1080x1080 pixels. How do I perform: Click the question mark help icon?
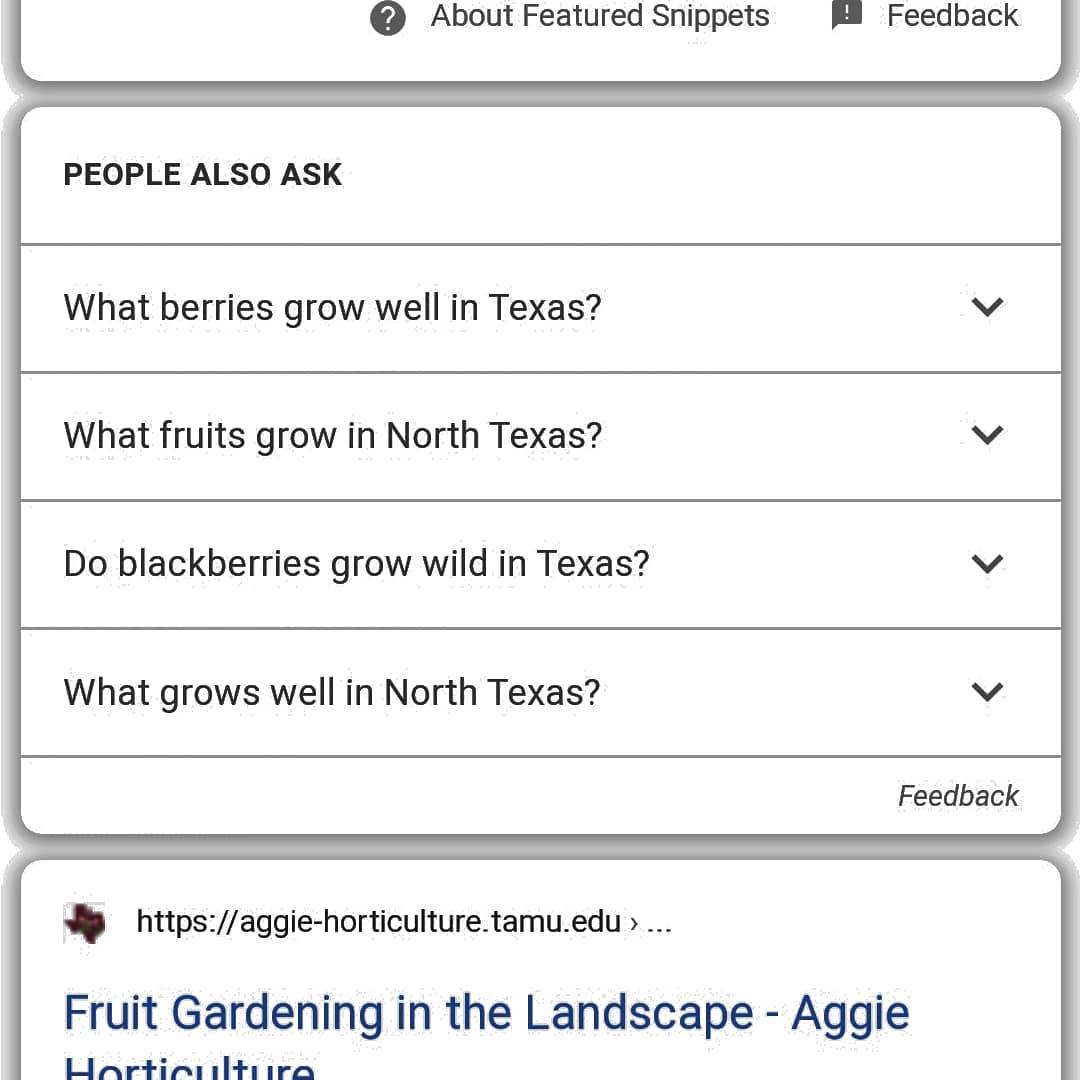coord(388,18)
